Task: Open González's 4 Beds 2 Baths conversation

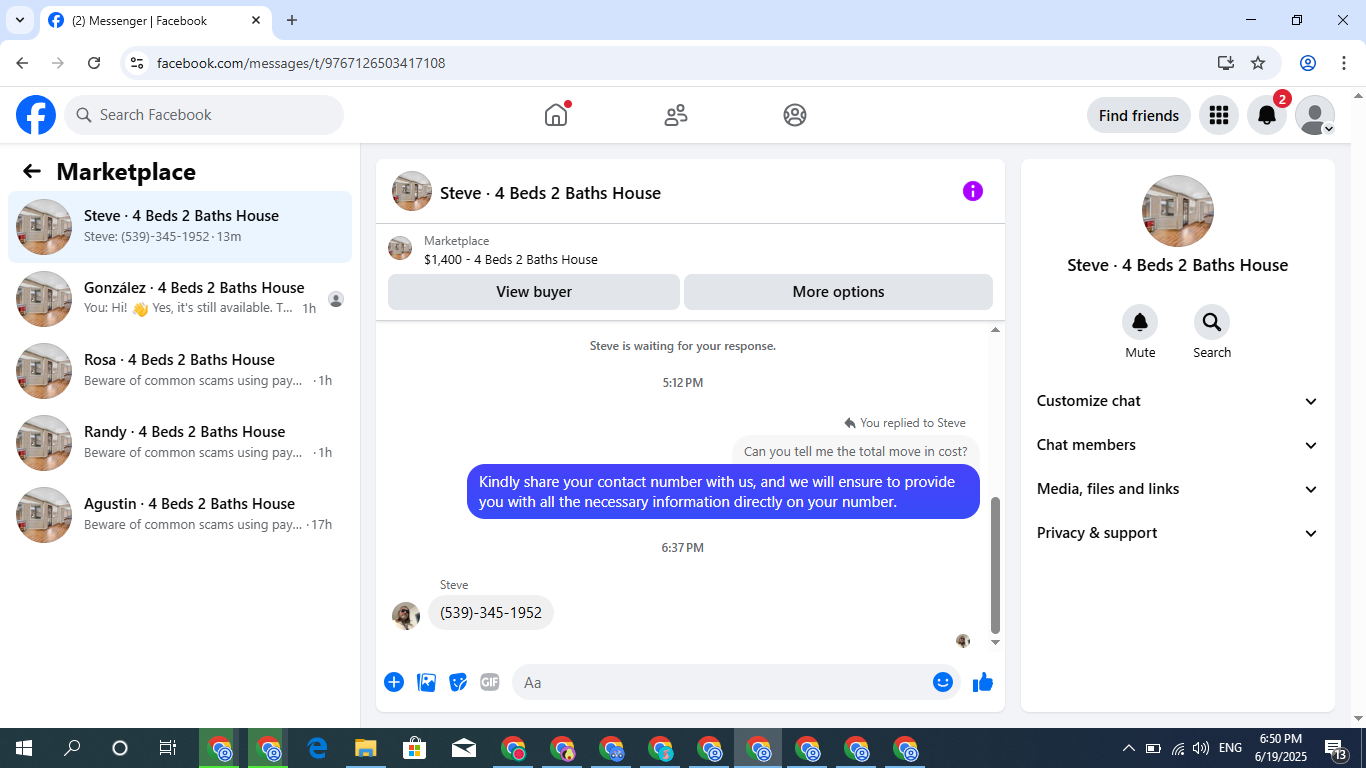Action: [180, 299]
